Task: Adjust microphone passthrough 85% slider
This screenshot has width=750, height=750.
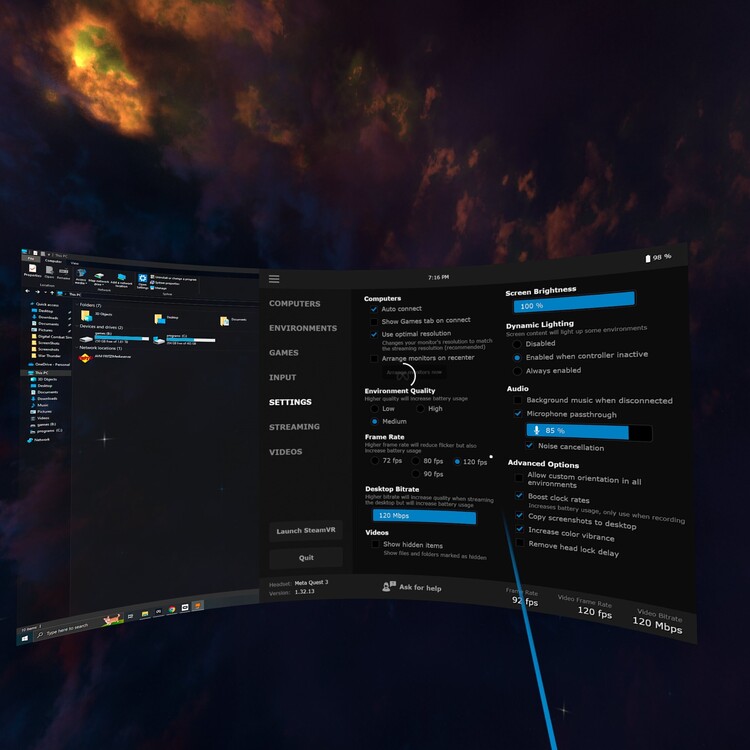Action: coord(589,431)
